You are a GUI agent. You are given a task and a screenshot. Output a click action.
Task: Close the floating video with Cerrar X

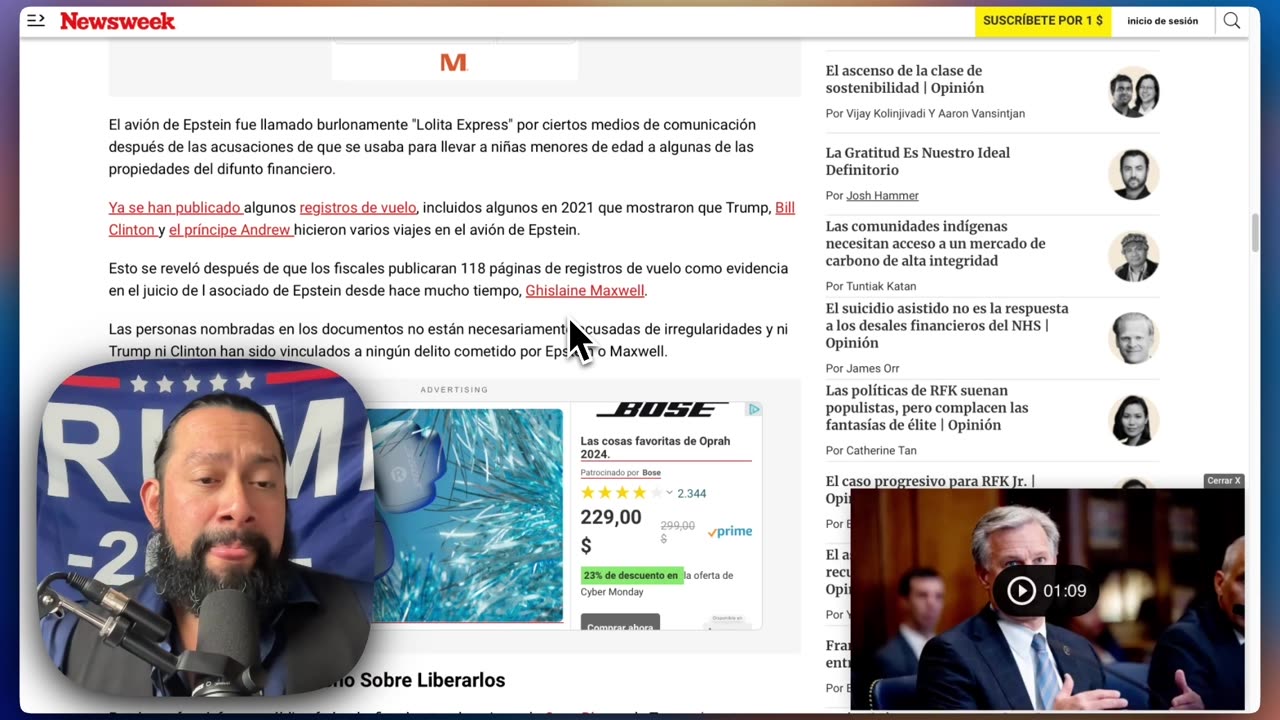1224,481
